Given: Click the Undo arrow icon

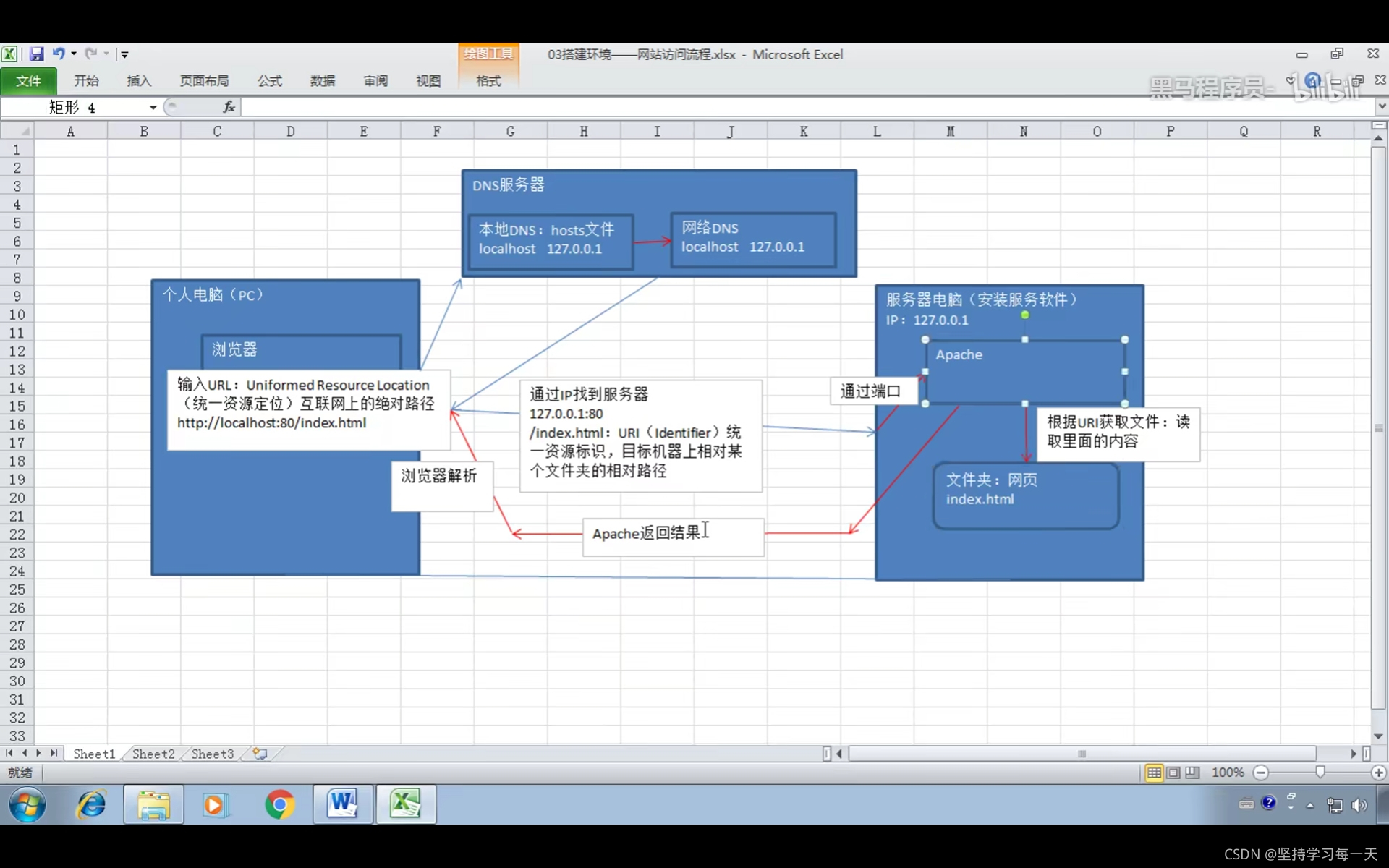Looking at the screenshot, I should point(58,54).
